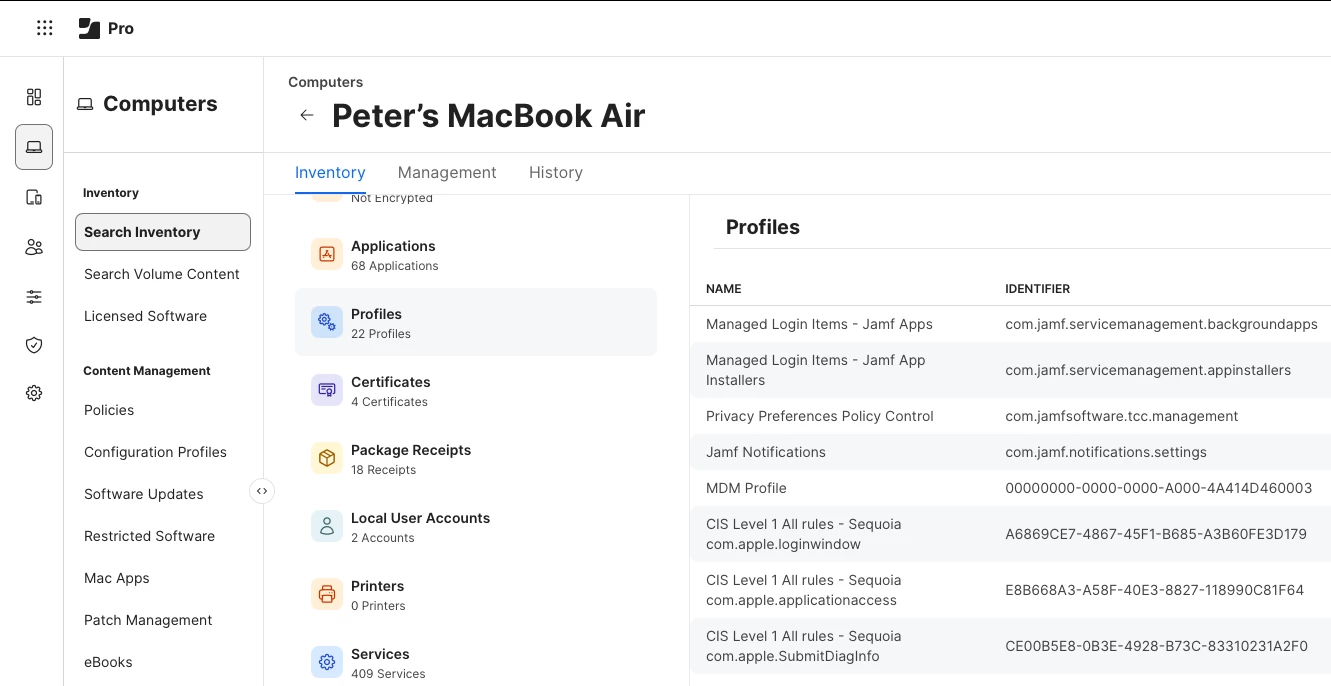1331x686 pixels.
Task: Click the CIS Level 1 com.apple.SubmitDiagInfo profile
Action: (804, 646)
